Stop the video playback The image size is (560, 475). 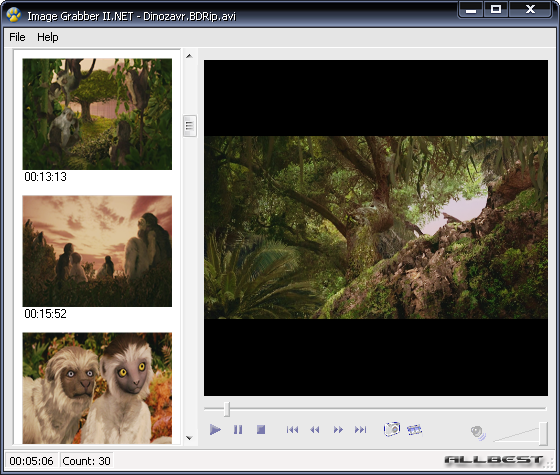261,429
